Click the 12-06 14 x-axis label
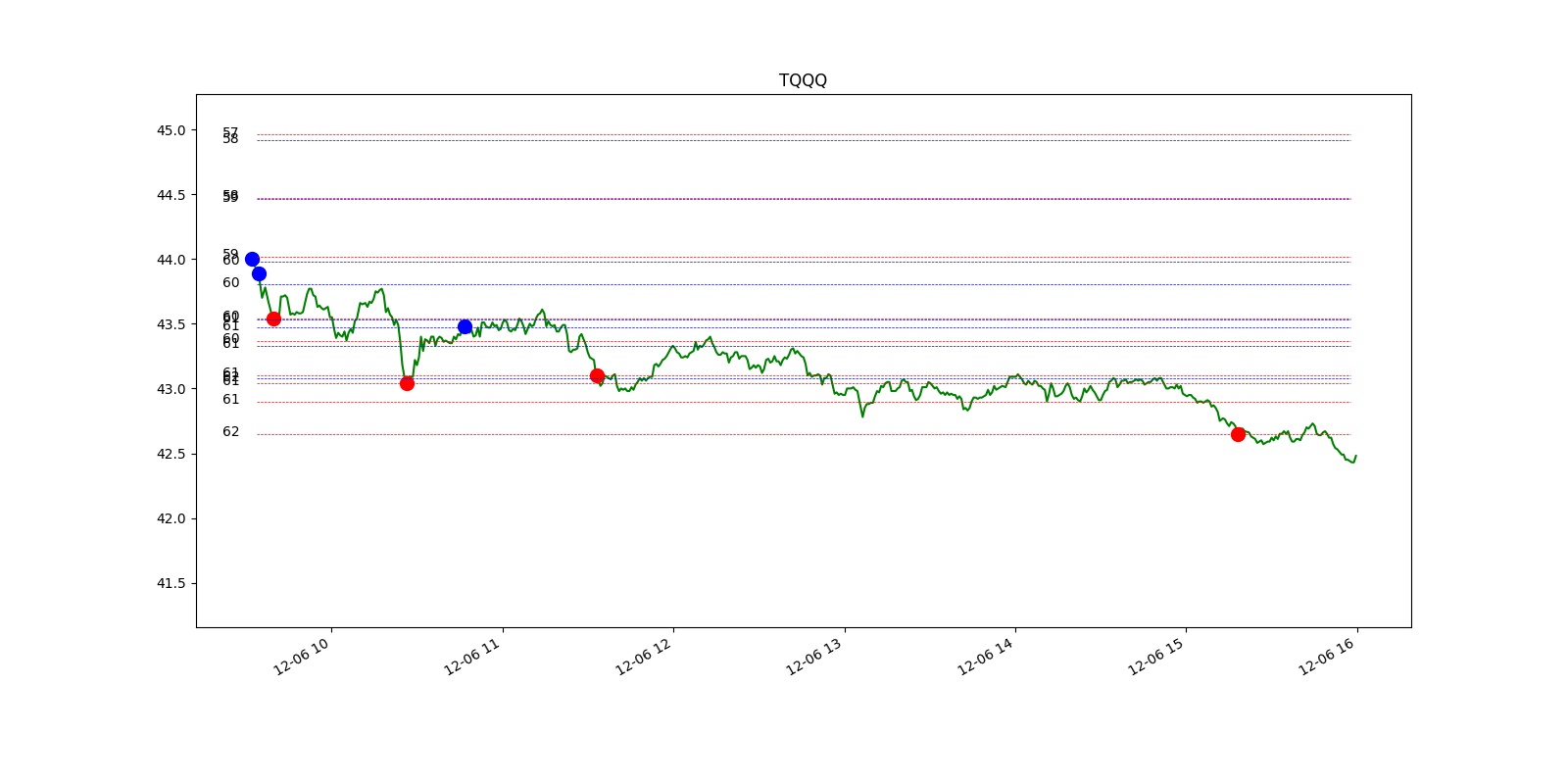Viewport: 1568px width, 784px height. point(985,657)
